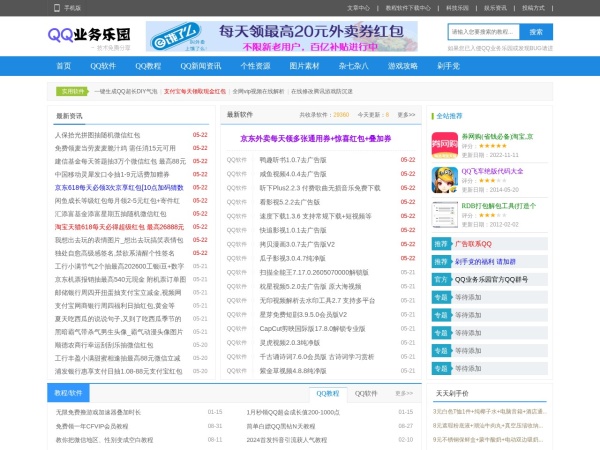
Task: Switch to QQ教程 tab
Action: pos(328,393)
